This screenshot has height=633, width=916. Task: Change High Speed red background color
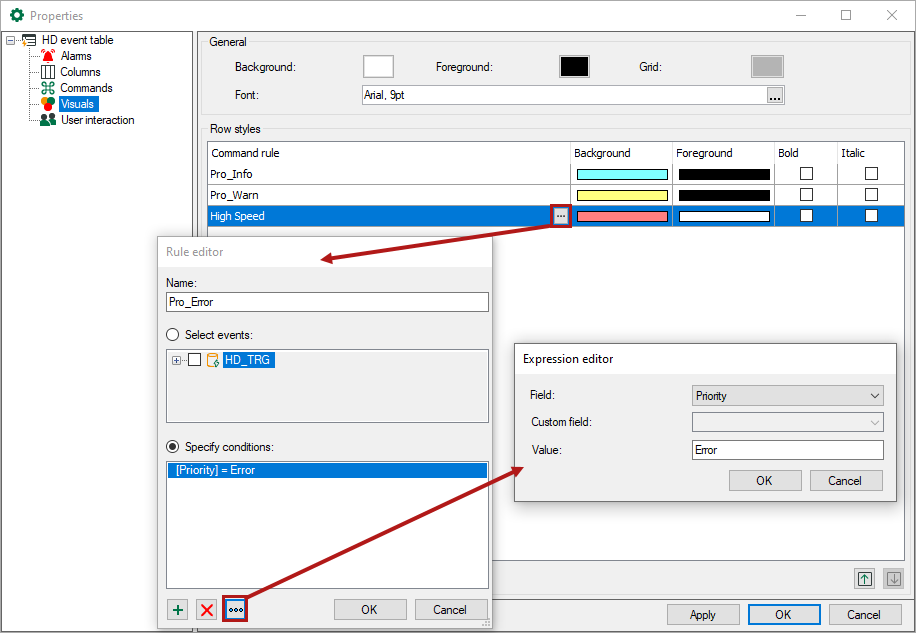[622, 216]
